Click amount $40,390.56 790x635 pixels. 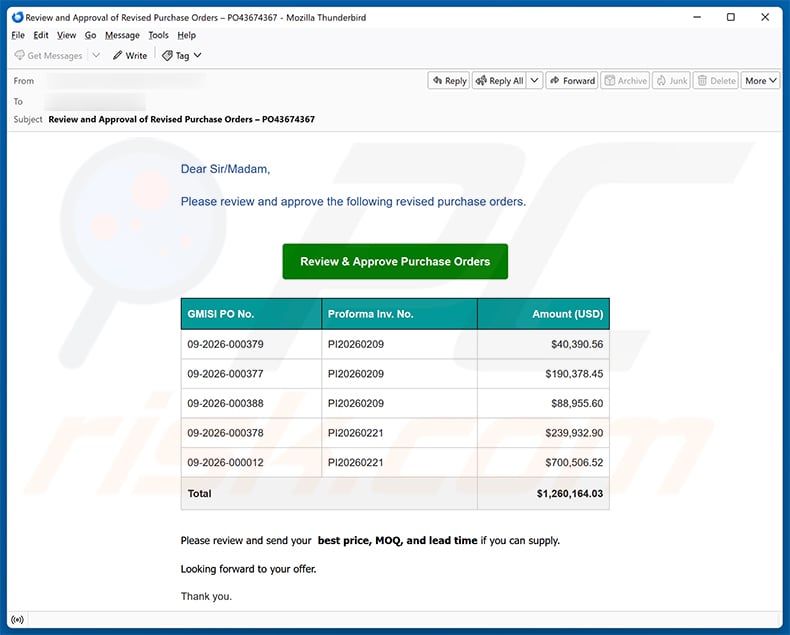coord(577,344)
